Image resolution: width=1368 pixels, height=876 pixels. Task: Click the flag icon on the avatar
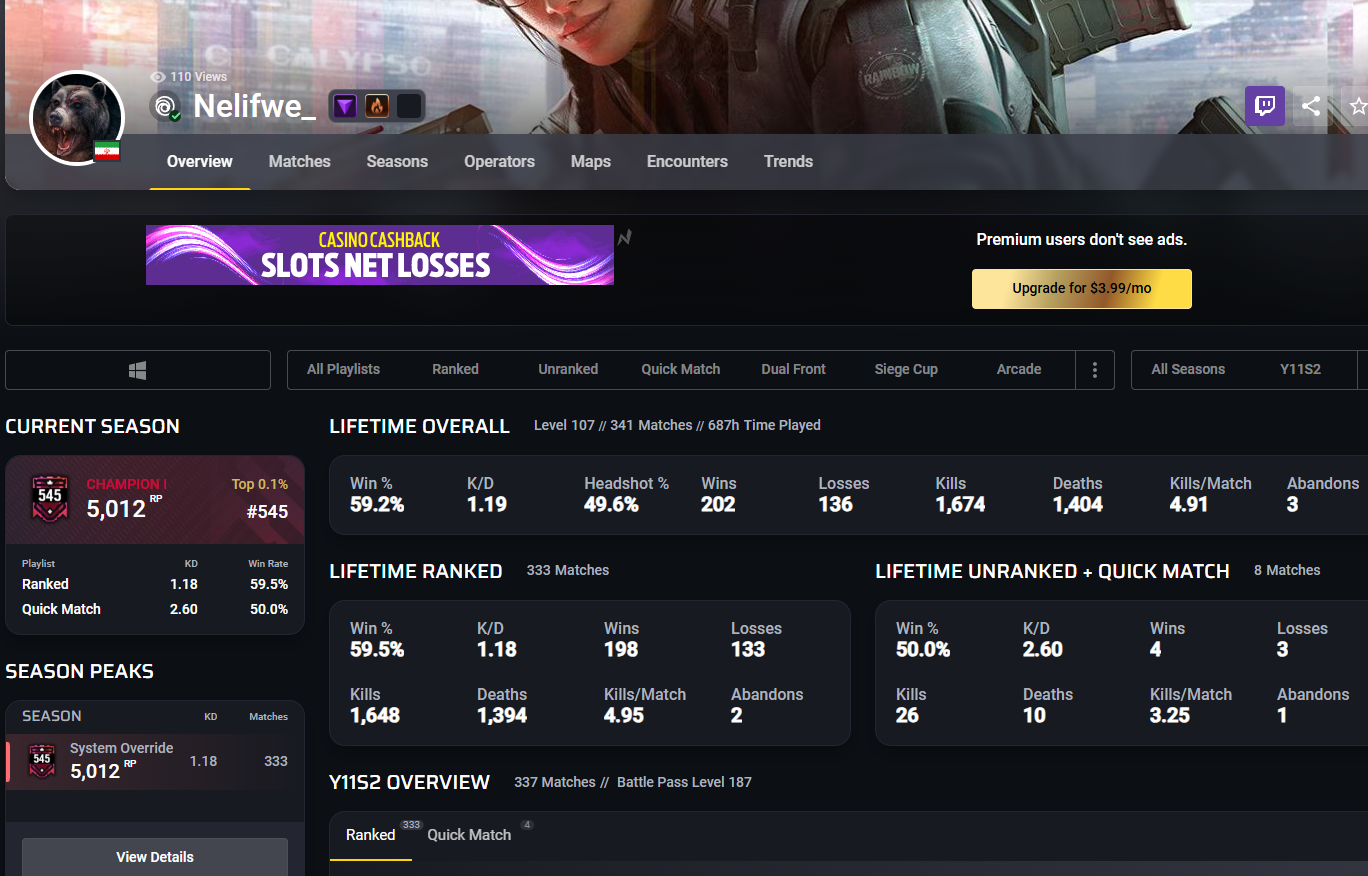tap(107, 150)
